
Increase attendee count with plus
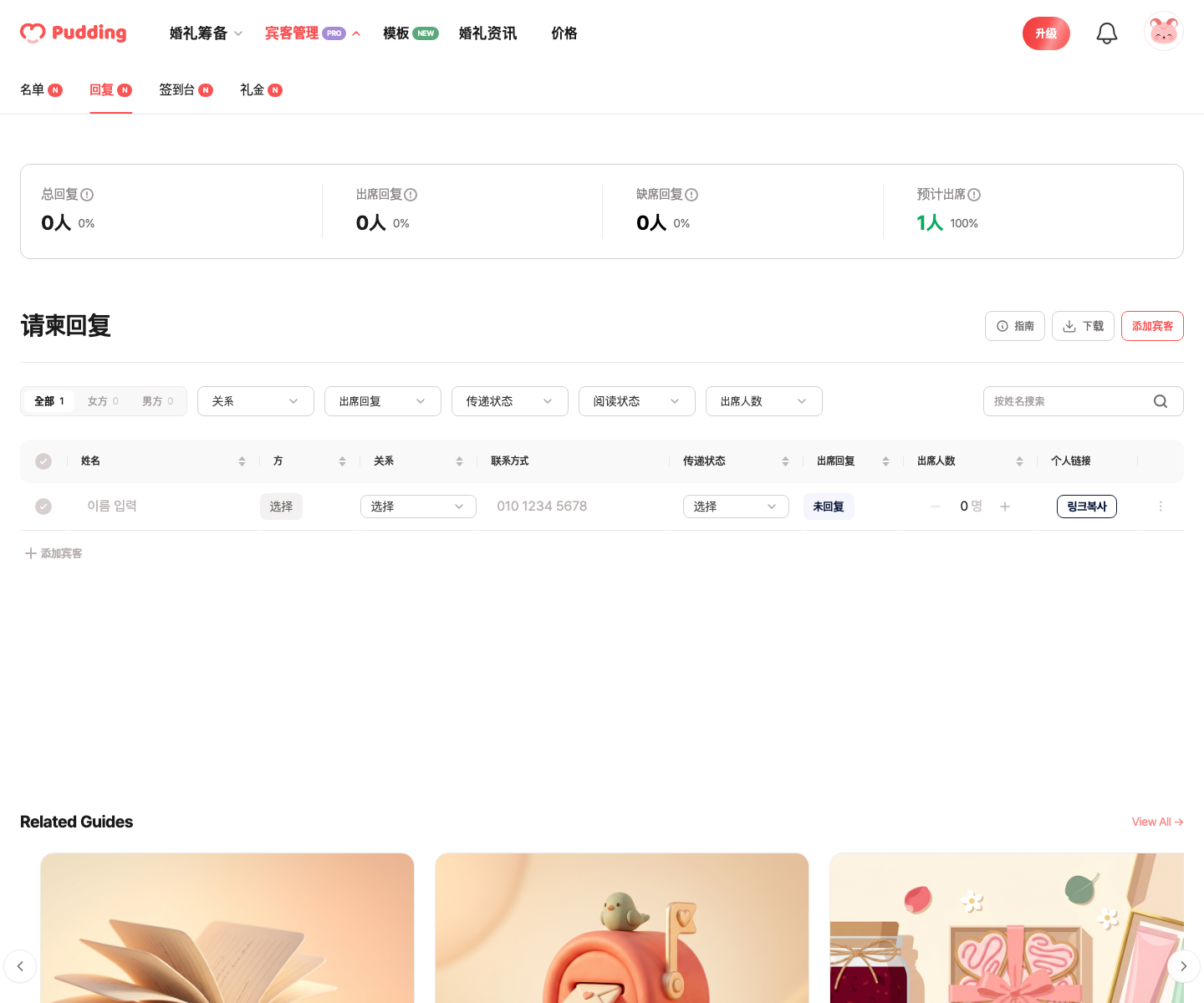tap(1005, 507)
